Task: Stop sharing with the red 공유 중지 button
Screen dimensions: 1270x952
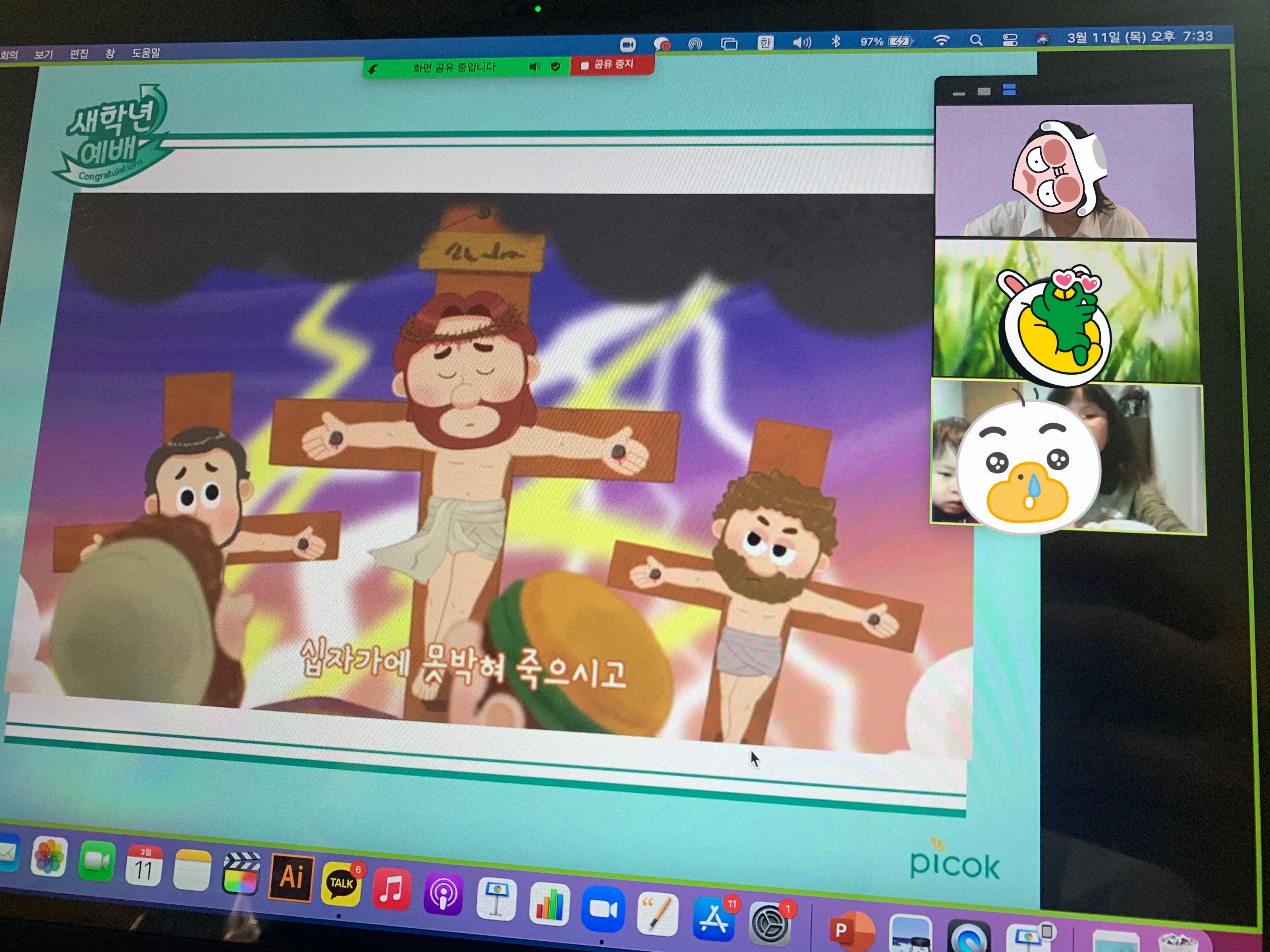Action: (x=612, y=65)
